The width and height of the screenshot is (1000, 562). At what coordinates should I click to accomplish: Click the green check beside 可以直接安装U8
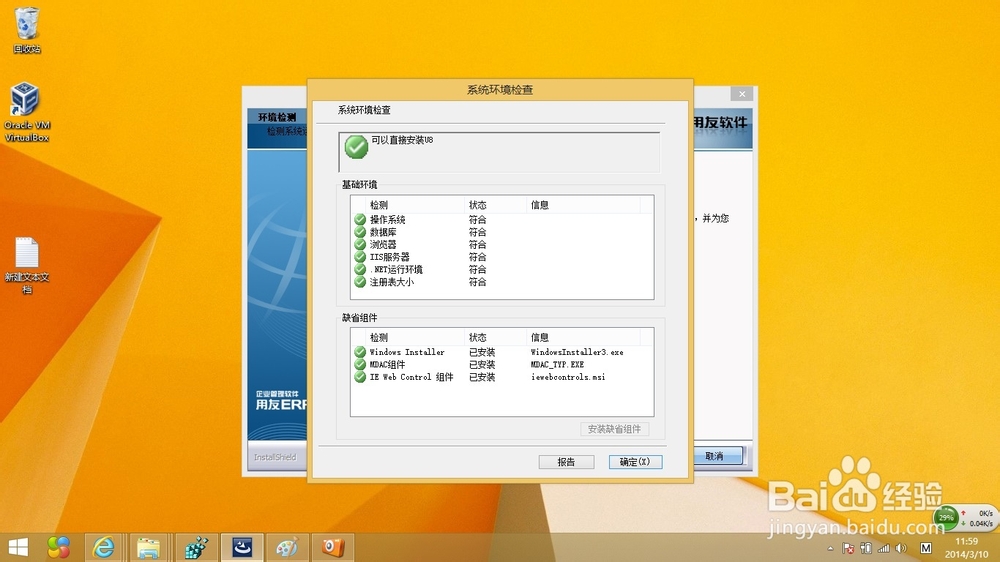pos(357,147)
